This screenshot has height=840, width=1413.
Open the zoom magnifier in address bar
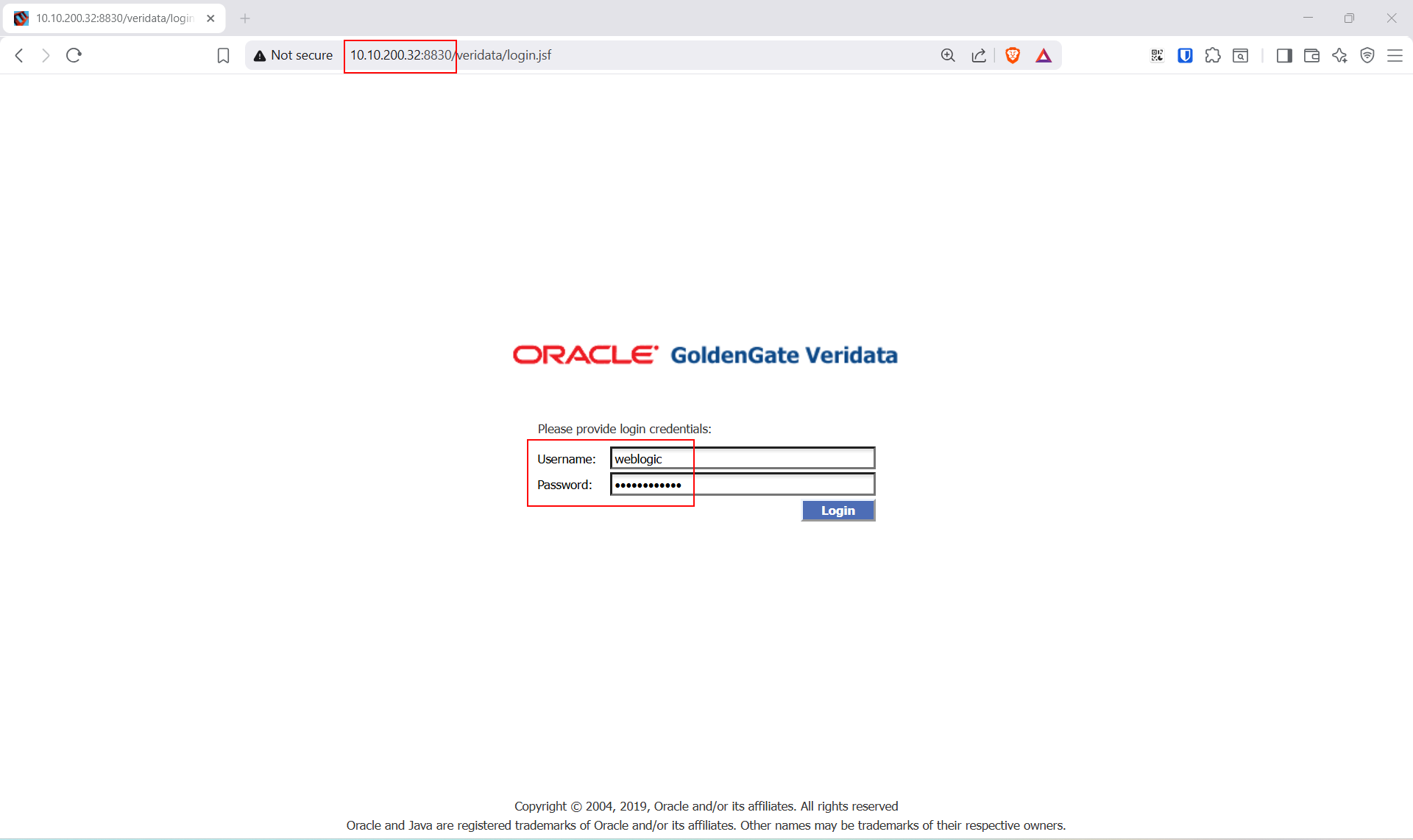948,55
